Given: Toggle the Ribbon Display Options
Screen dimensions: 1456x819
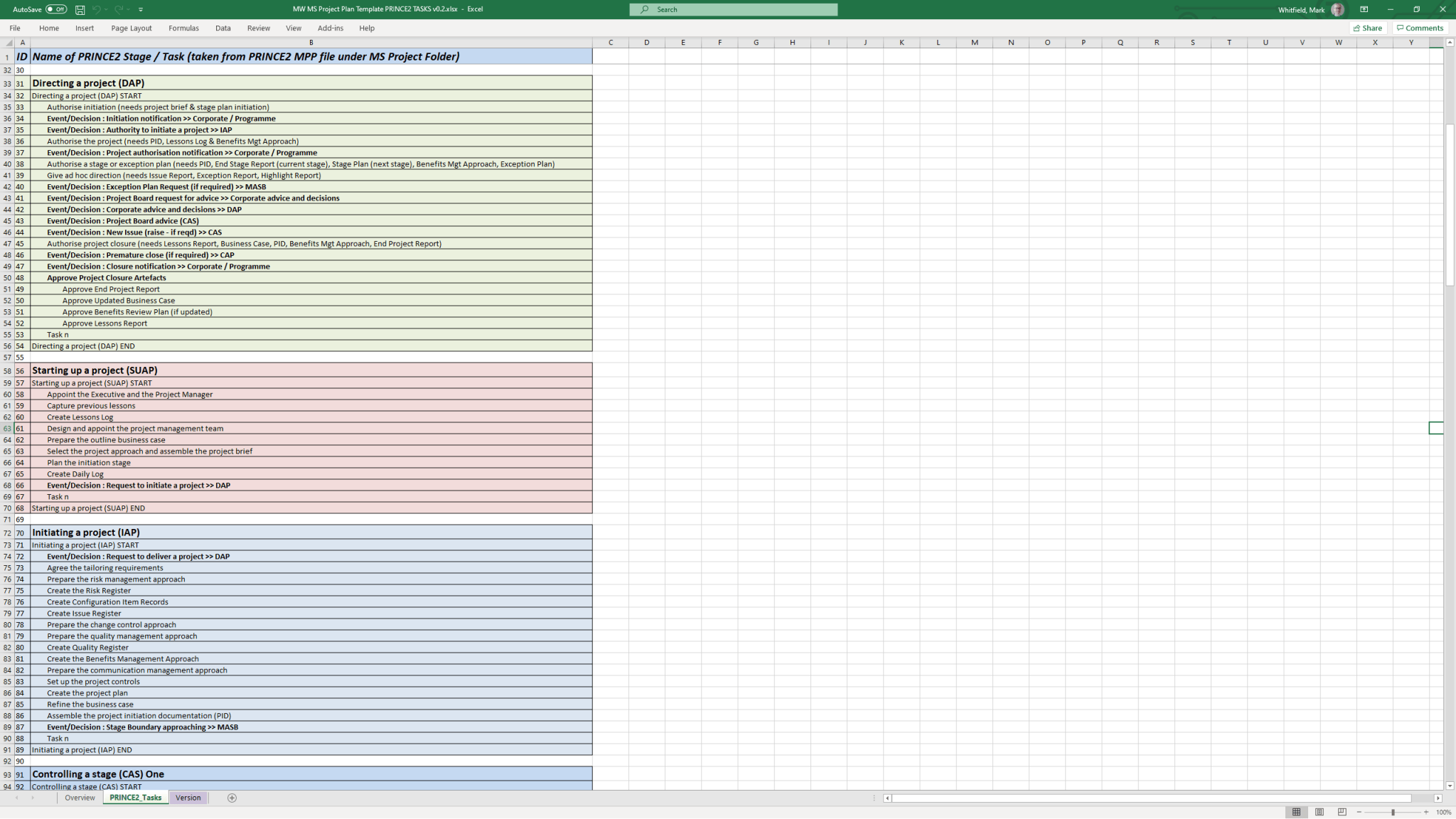Looking at the screenshot, I should 1364,9.
